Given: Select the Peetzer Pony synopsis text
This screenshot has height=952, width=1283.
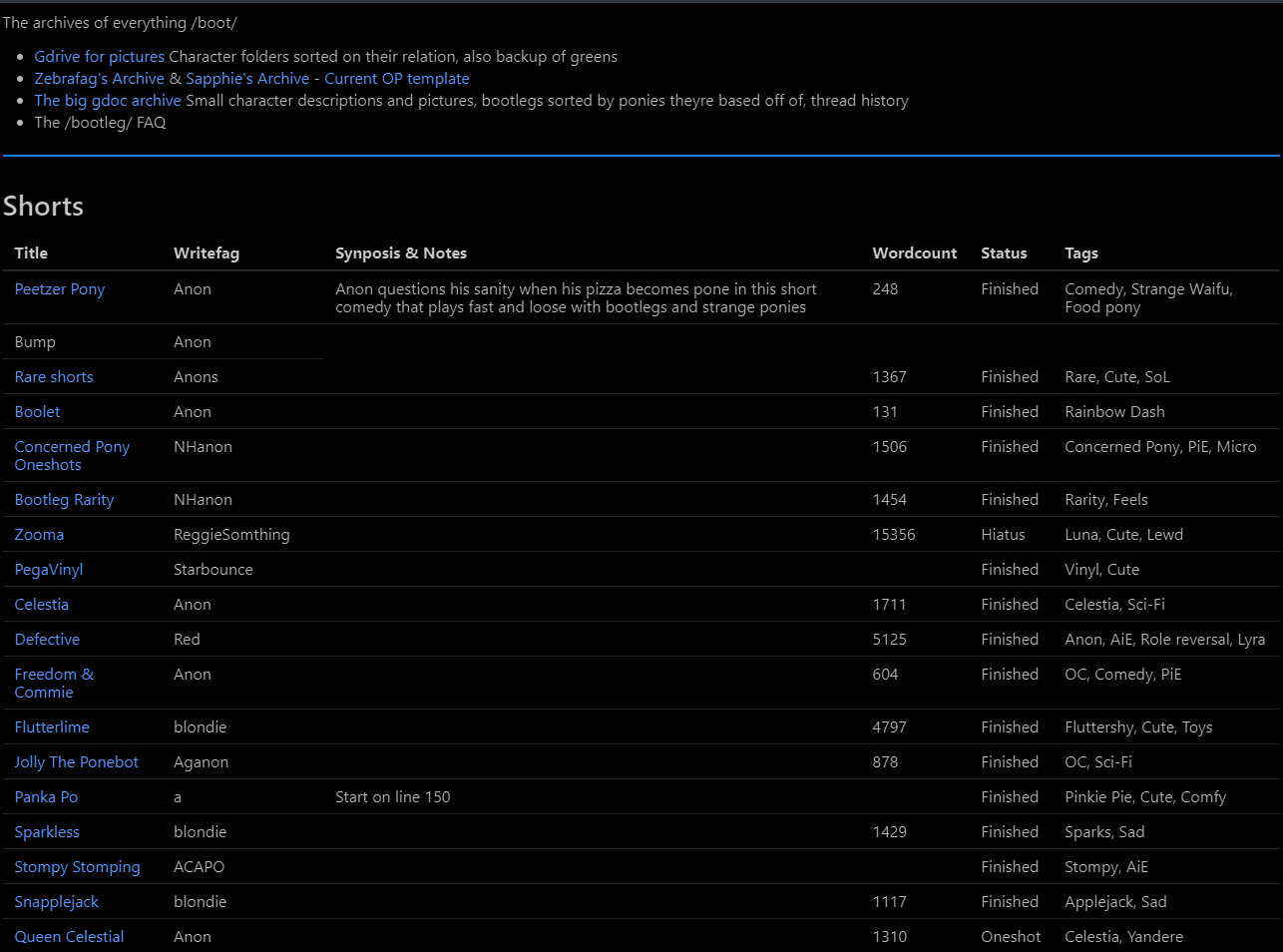Looking at the screenshot, I should (576, 298).
